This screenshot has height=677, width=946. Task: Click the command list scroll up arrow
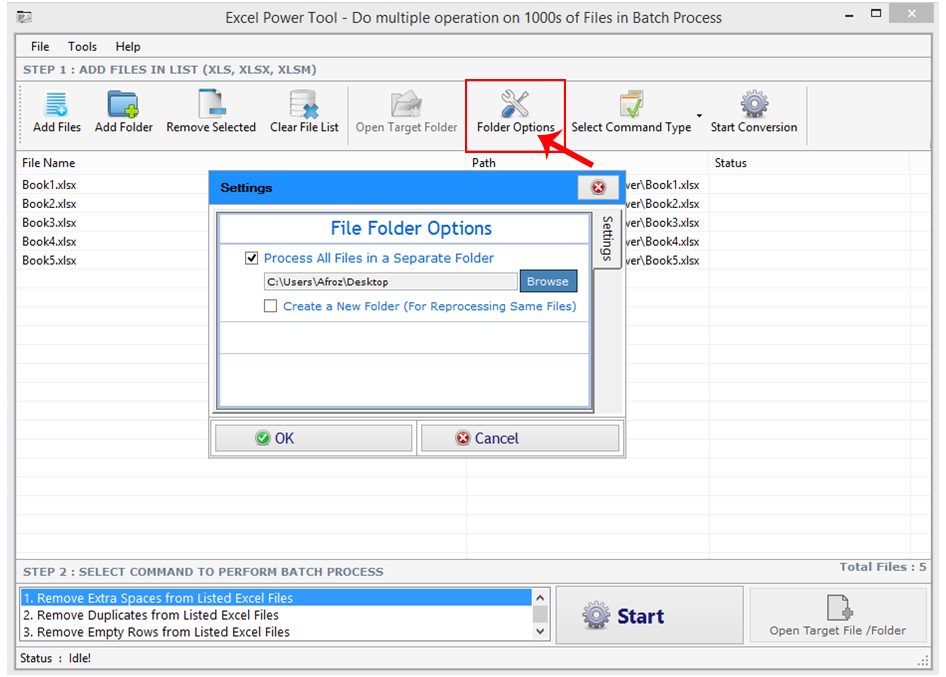[x=541, y=597]
